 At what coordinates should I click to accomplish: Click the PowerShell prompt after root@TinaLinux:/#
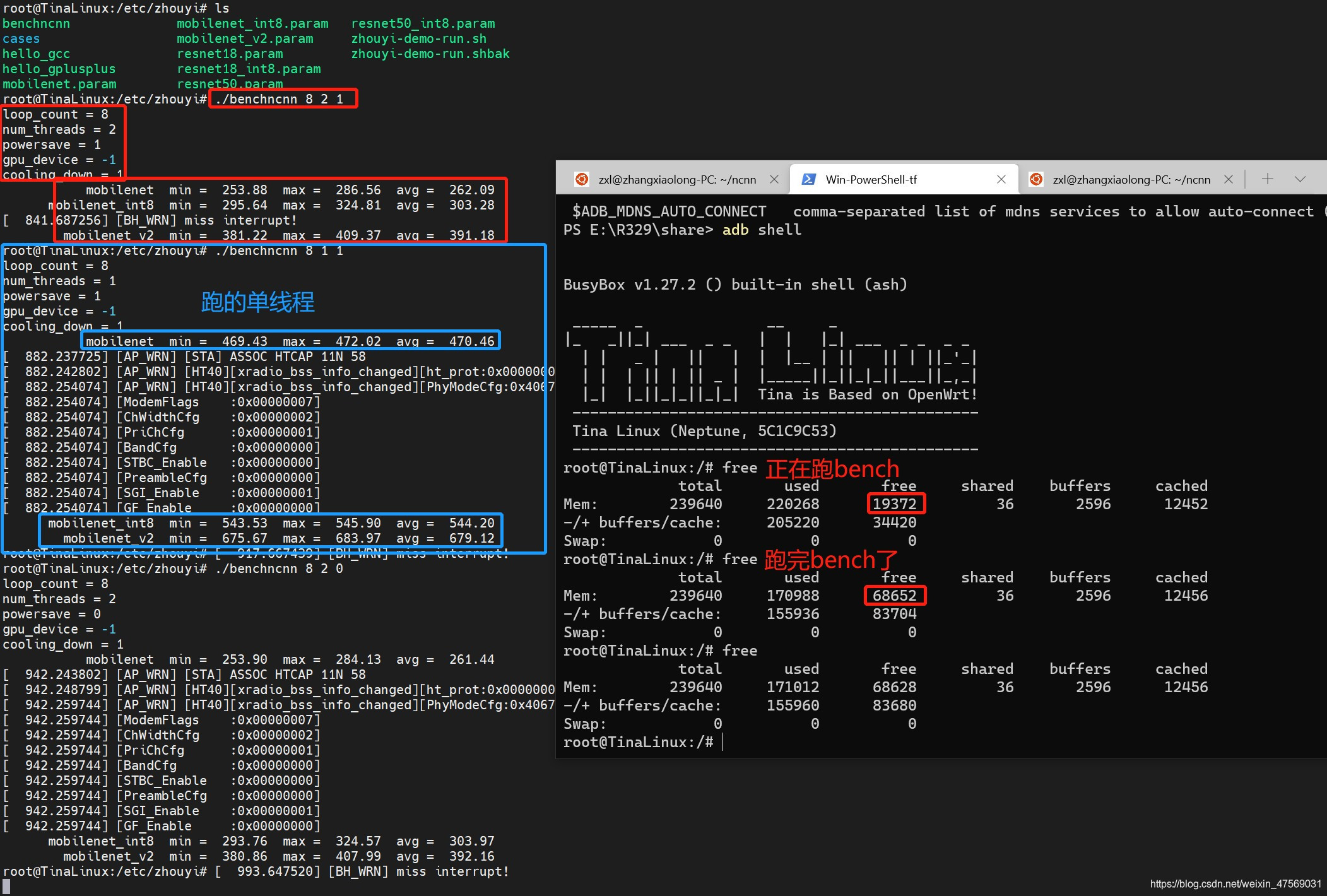pos(723,742)
